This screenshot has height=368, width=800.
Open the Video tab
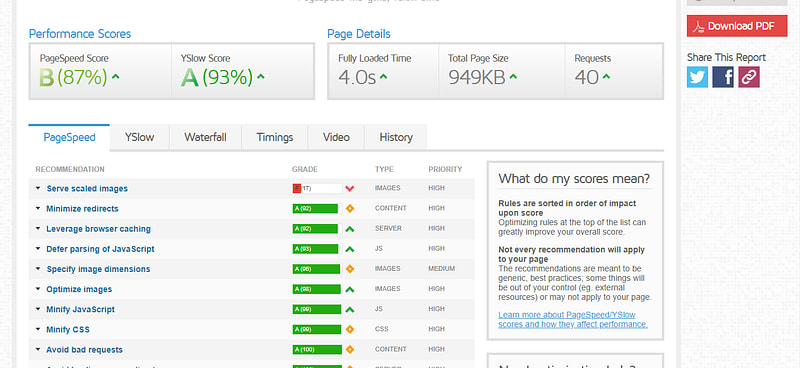336,137
